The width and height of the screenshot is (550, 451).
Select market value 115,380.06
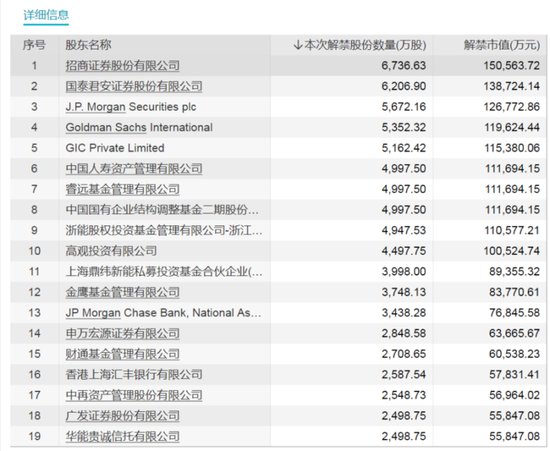coord(512,148)
